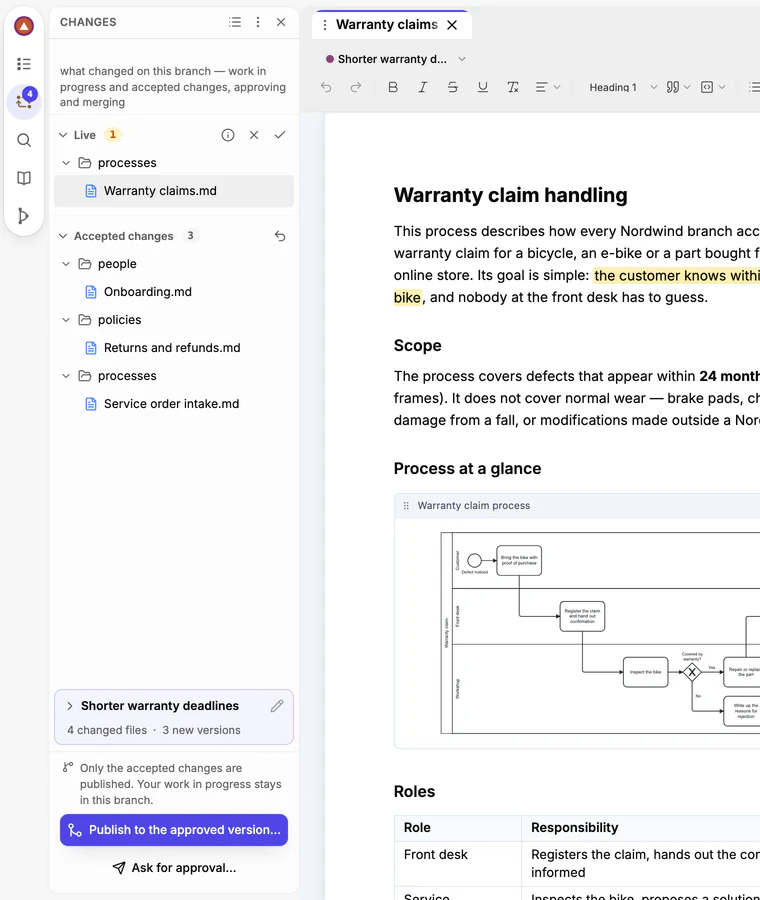Expand the Shorter warranty deadlines card
The height and width of the screenshot is (900, 760).
coord(69,706)
